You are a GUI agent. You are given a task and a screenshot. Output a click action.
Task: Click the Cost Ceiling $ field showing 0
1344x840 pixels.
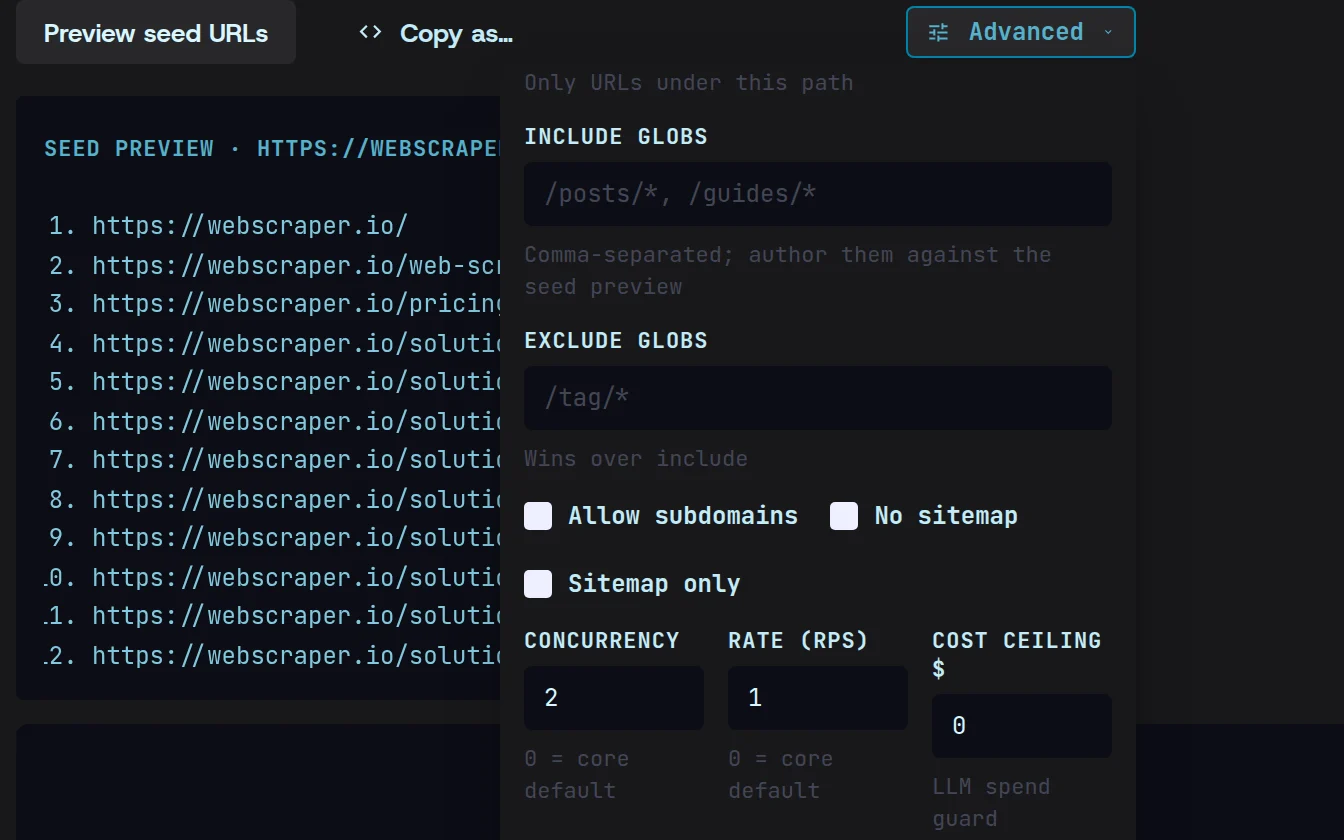pyautogui.click(x=1022, y=726)
